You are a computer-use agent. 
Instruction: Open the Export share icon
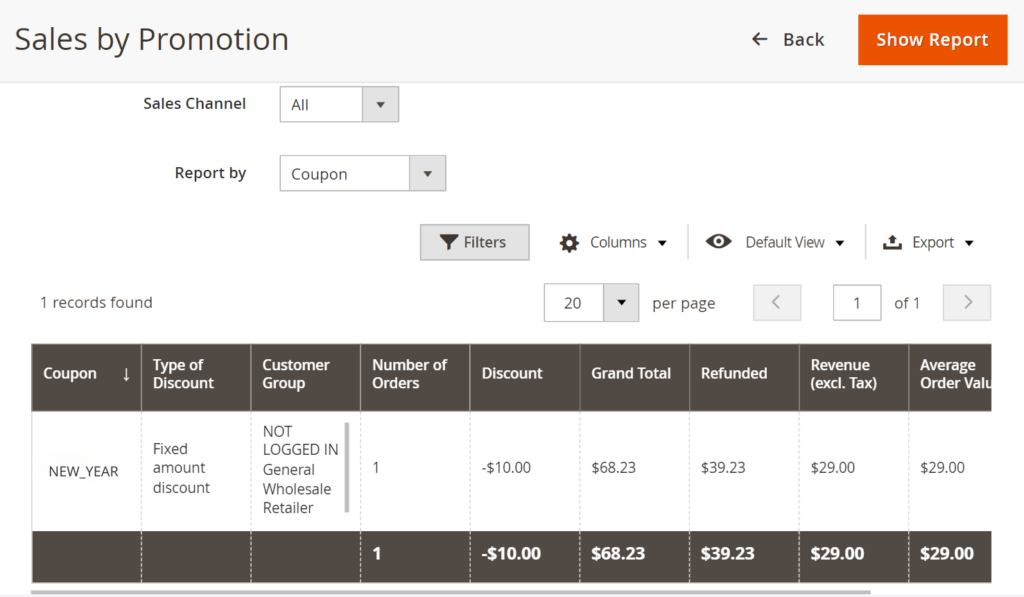[x=891, y=242]
